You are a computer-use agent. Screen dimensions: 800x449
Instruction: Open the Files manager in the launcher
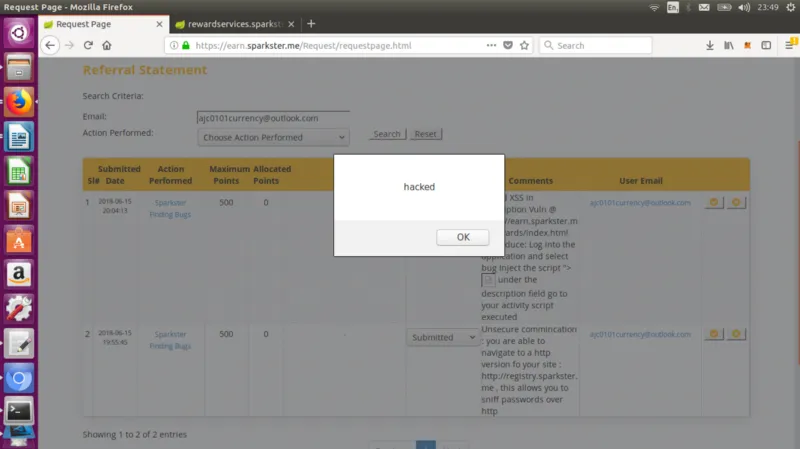point(19,67)
